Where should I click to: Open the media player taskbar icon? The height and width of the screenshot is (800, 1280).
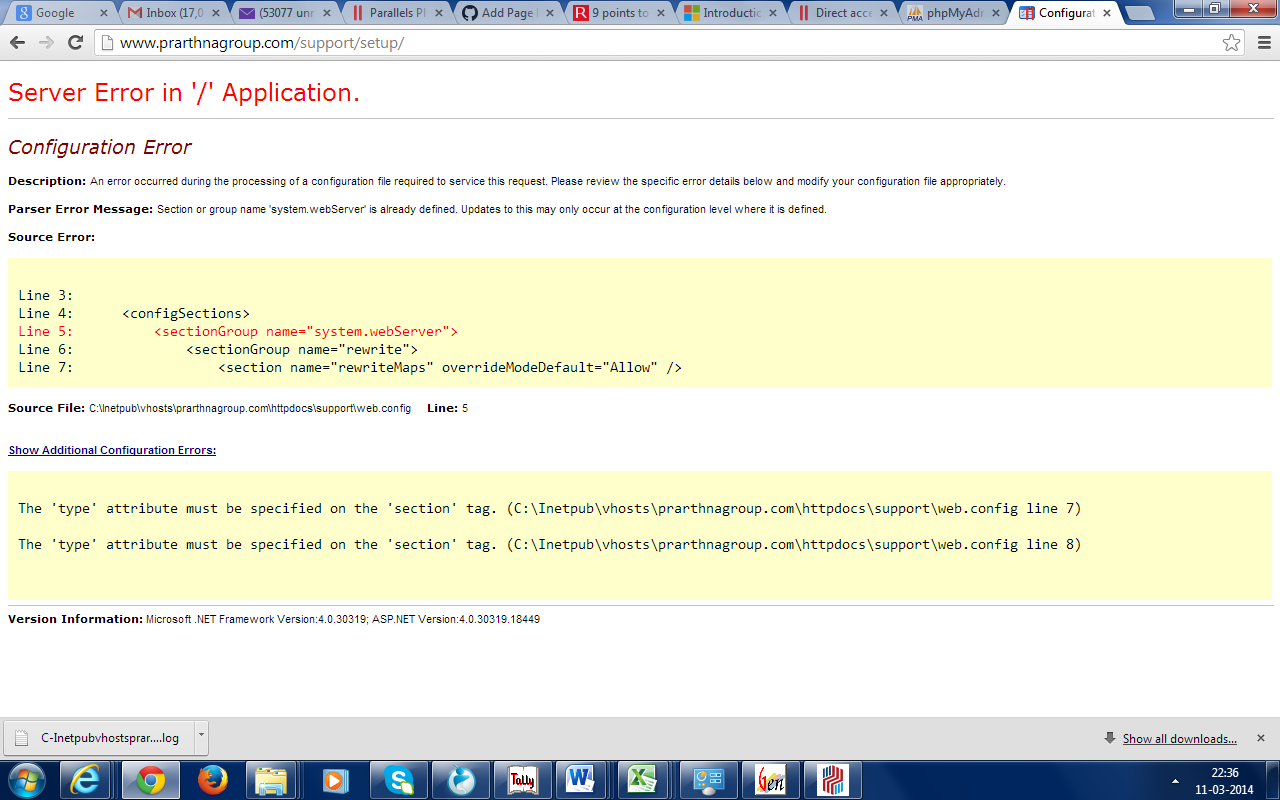(x=335, y=780)
